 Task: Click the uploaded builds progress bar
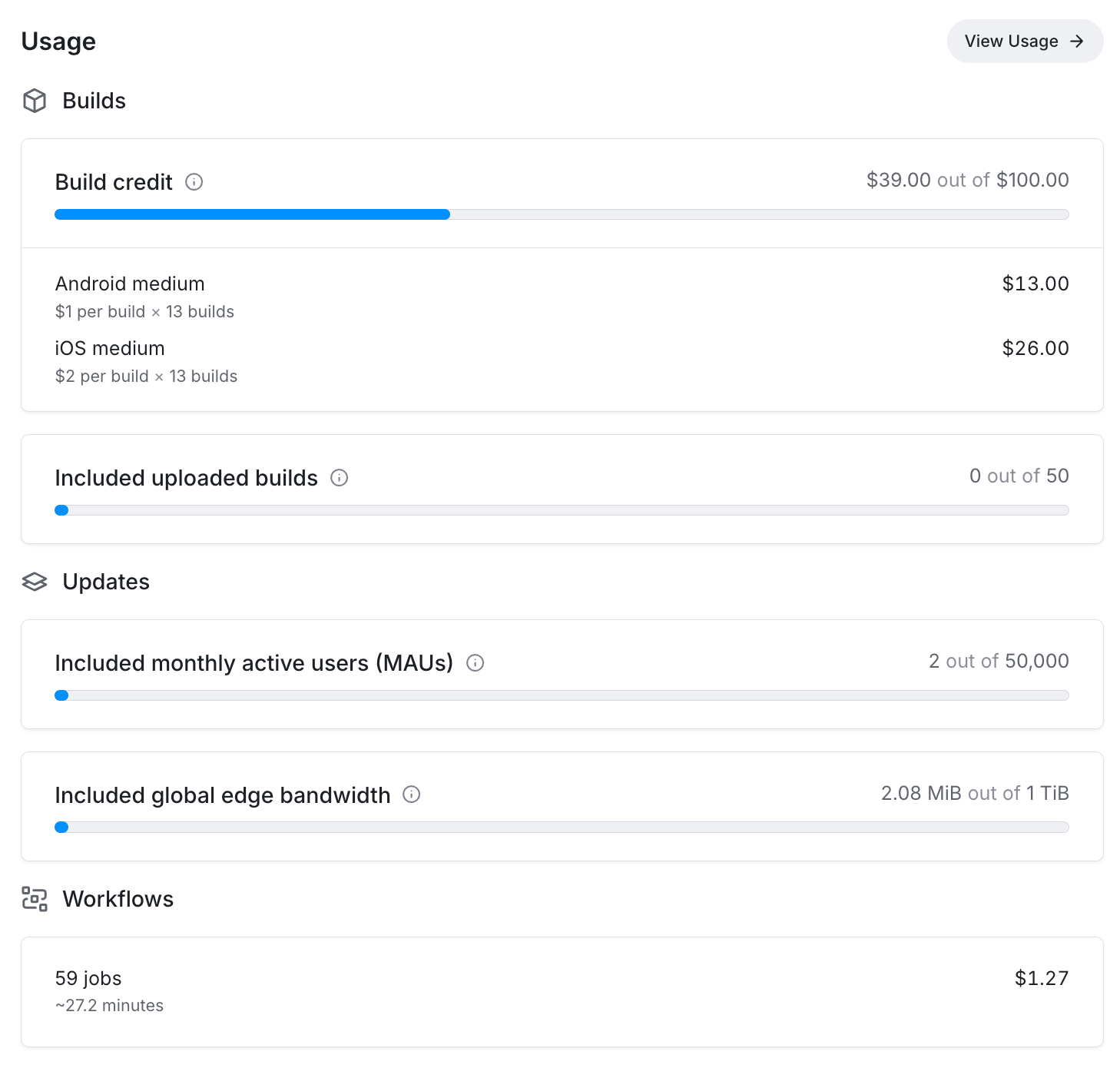pos(562,510)
